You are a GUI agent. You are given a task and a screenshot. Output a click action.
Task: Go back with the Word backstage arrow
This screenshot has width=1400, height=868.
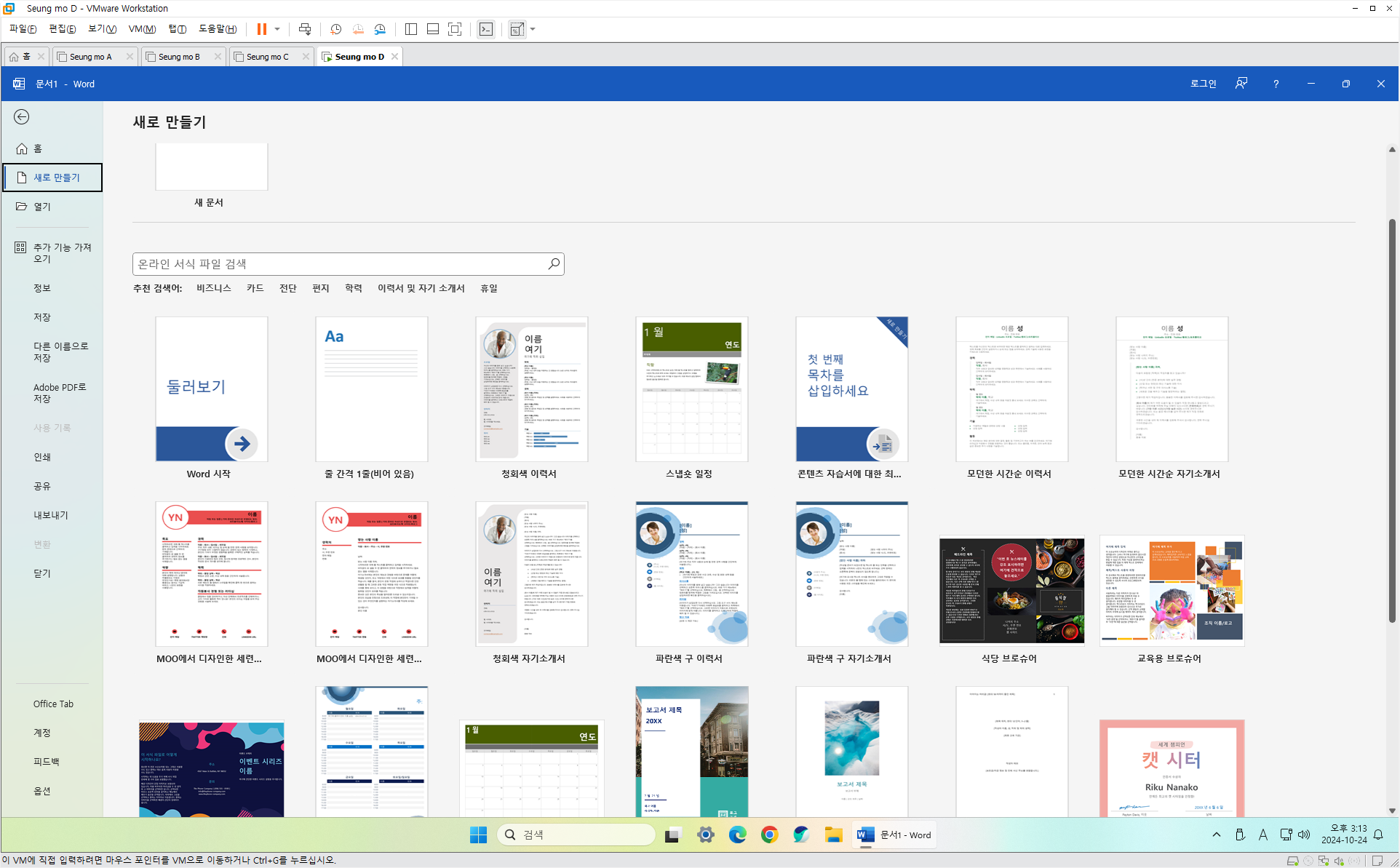pos(22,117)
